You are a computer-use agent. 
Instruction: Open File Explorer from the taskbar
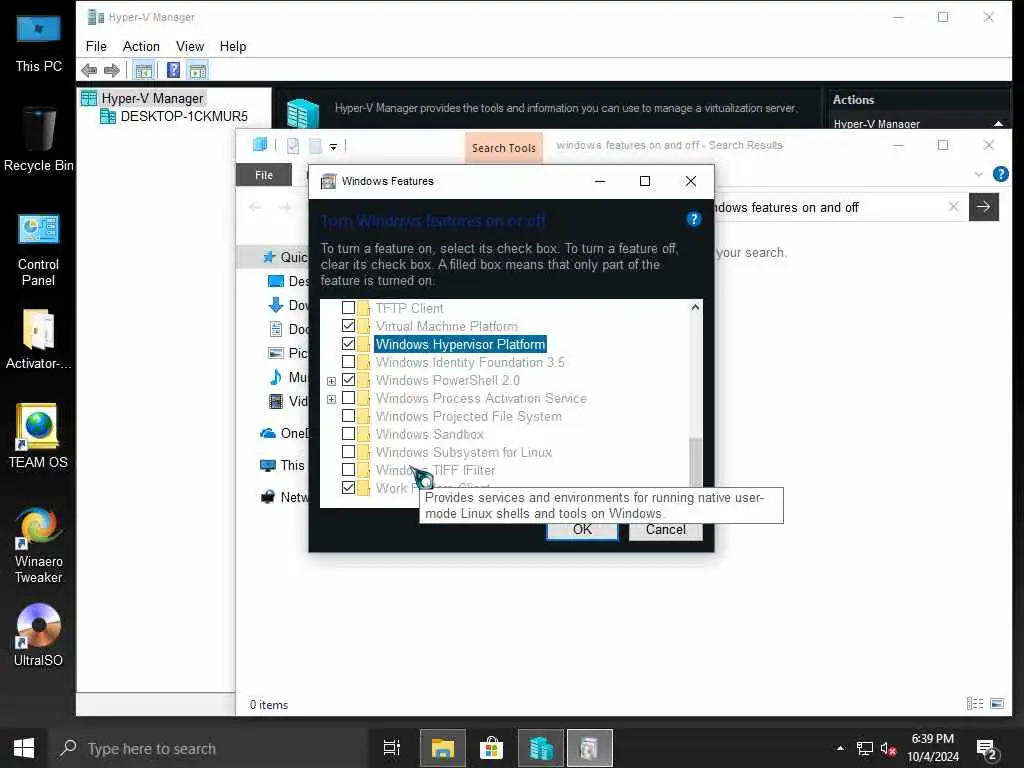(x=442, y=748)
